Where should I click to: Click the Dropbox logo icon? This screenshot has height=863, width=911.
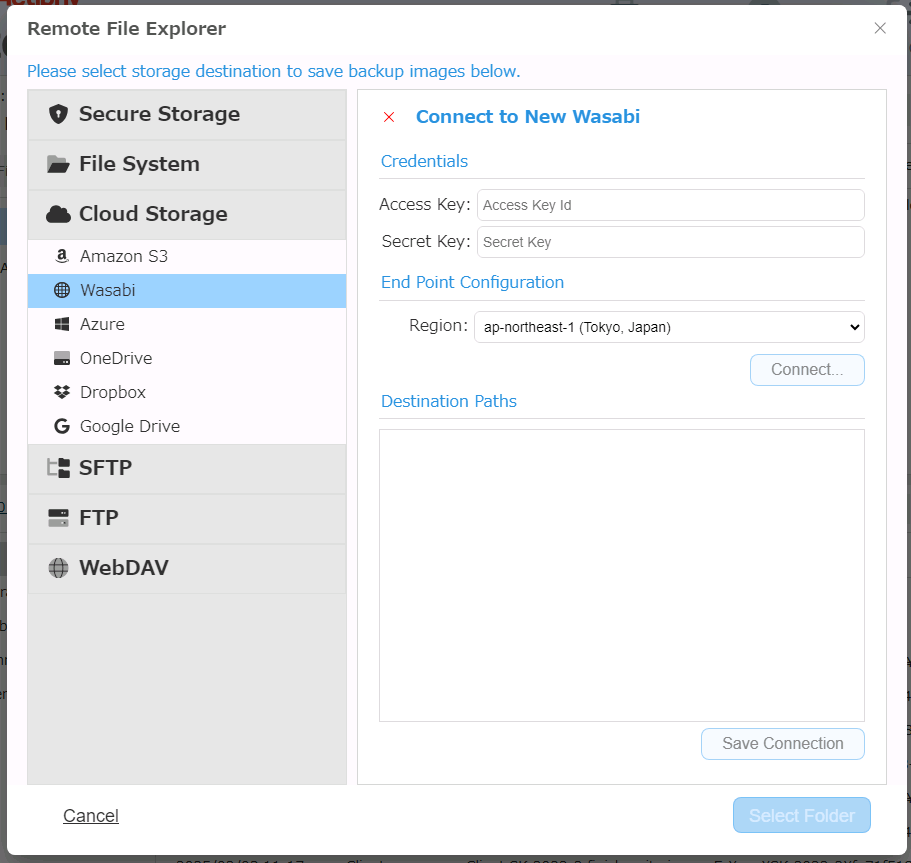pyautogui.click(x=62, y=392)
